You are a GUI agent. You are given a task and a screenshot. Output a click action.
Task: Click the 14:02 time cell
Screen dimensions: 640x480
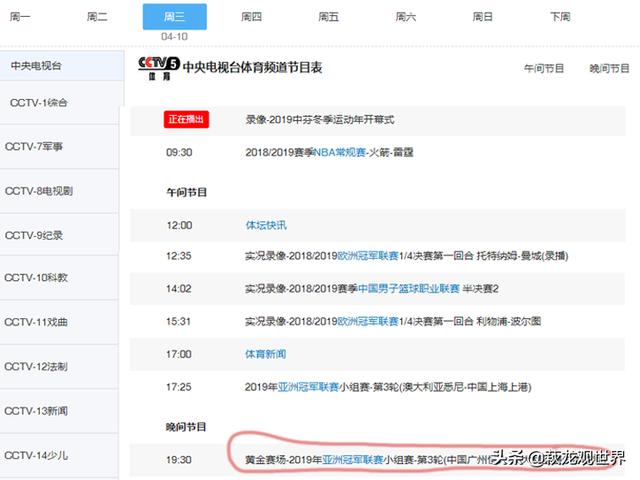click(x=179, y=289)
